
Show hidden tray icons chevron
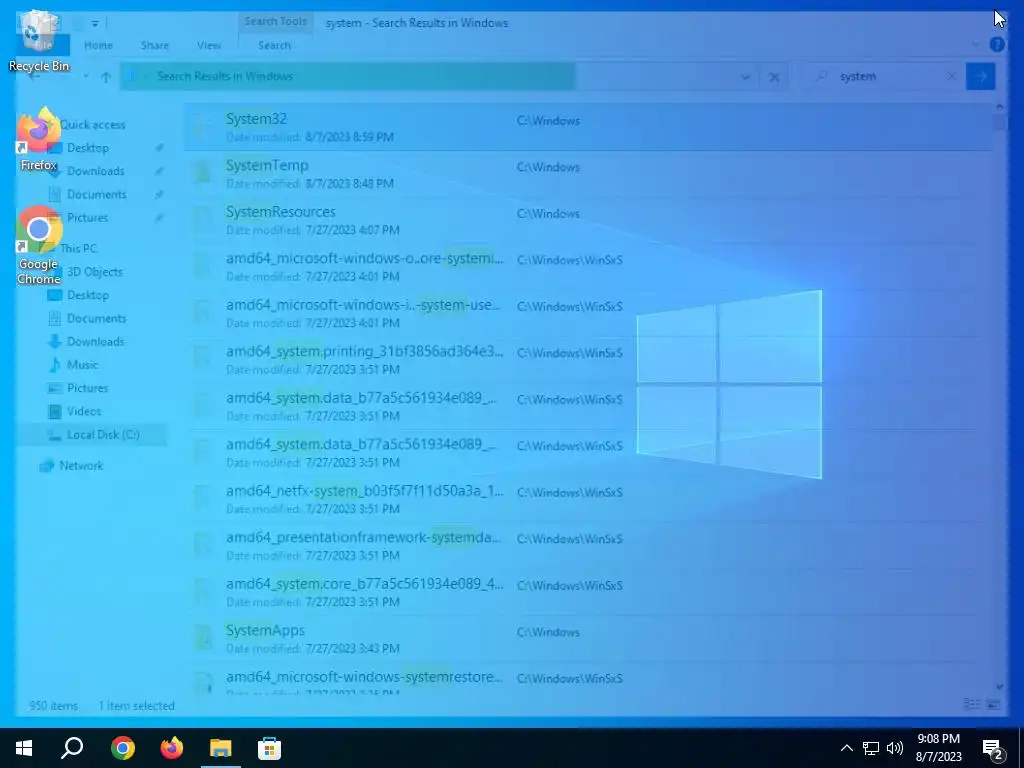846,748
